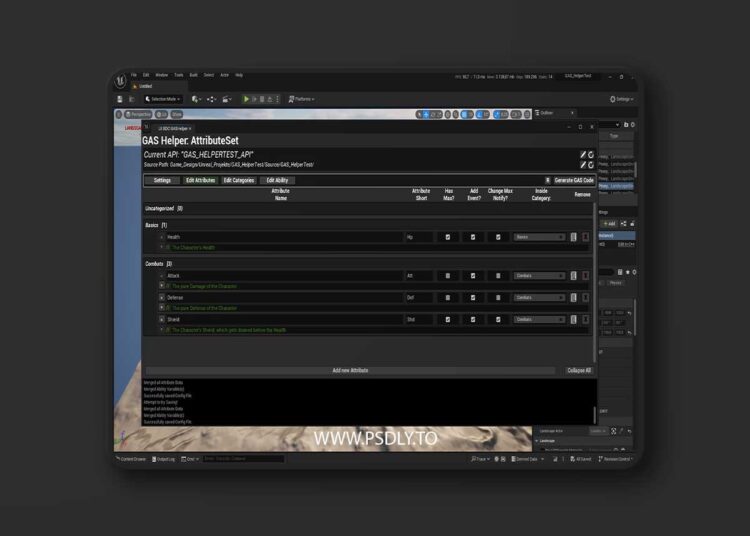Image resolution: width=750 pixels, height=536 pixels.
Task: Click the Generate GAS Code button
Action: tap(574, 181)
